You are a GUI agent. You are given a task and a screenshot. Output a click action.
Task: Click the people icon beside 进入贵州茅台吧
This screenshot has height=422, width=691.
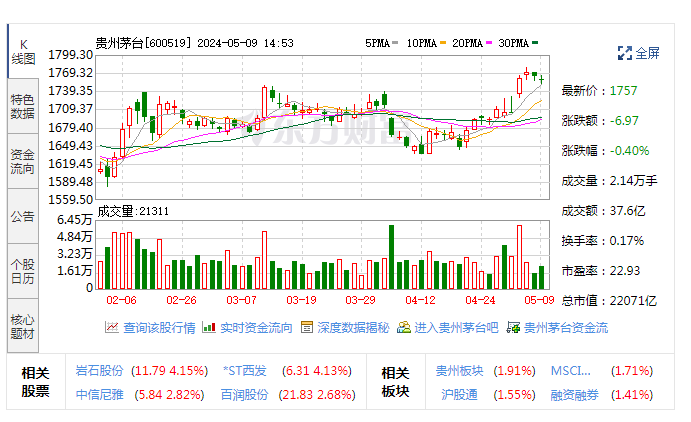click(404, 327)
